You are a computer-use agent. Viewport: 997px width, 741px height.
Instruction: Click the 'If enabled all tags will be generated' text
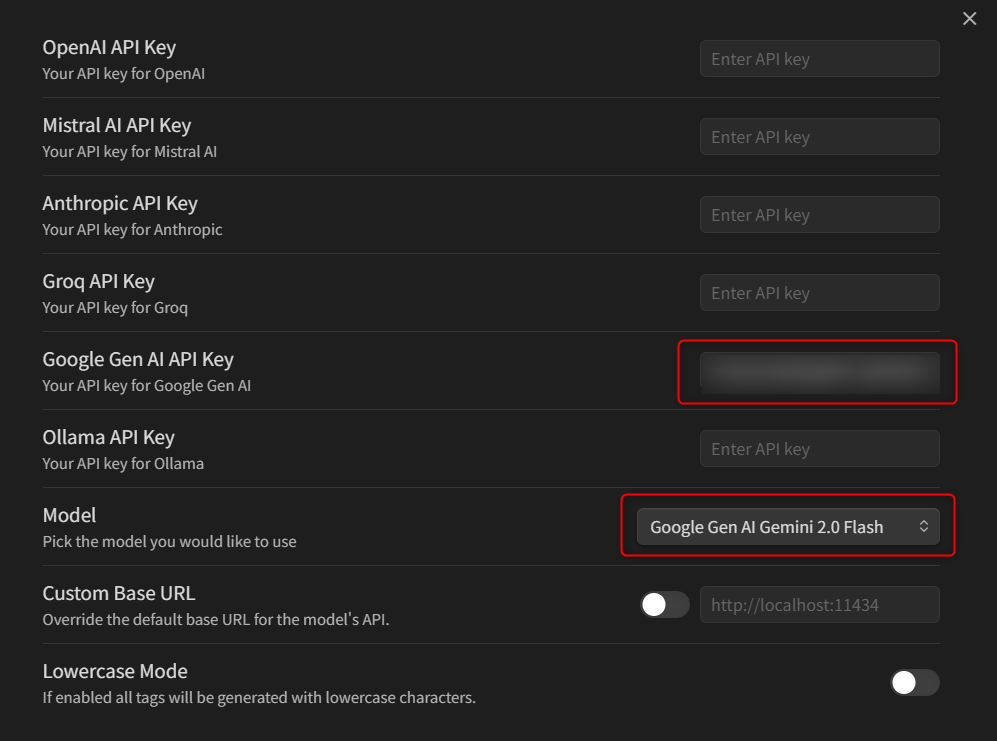pos(259,698)
